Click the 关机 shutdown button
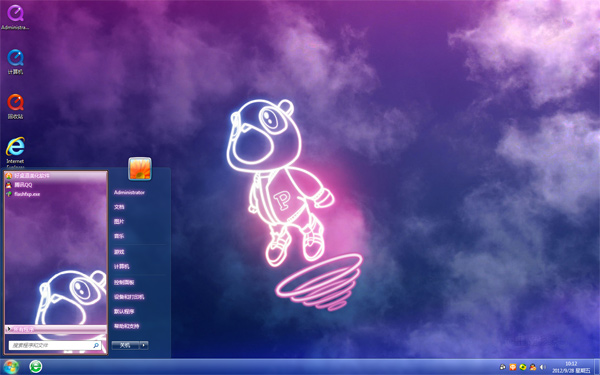Image resolution: width=600 pixels, height=375 pixels. pos(125,345)
